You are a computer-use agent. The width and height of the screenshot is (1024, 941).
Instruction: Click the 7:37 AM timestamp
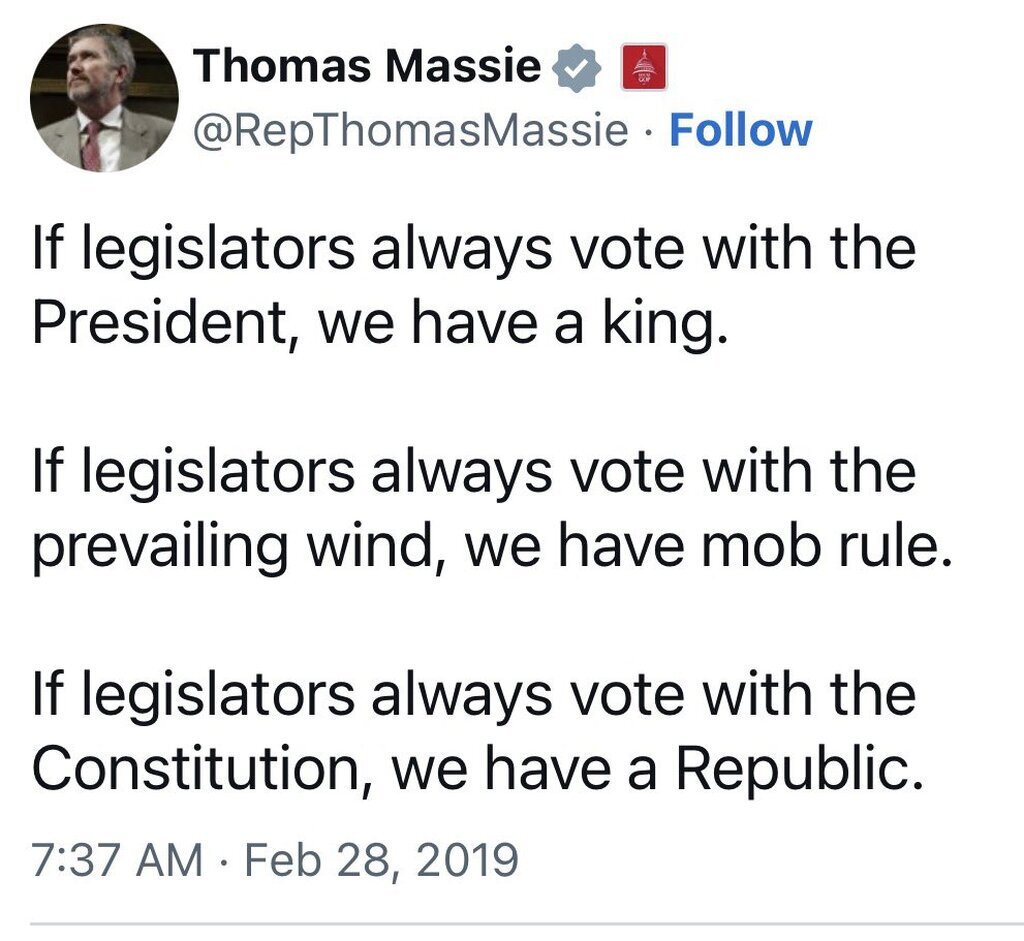click(117, 860)
